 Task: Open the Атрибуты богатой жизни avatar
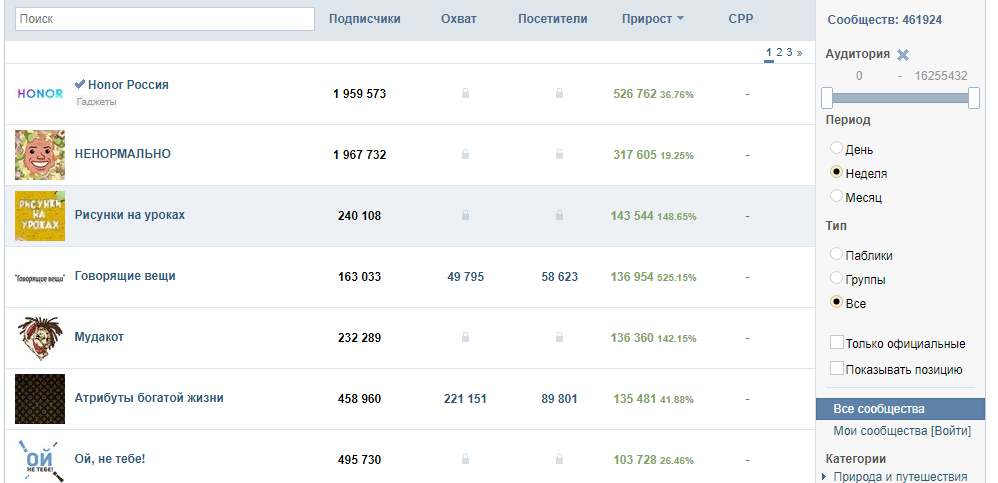tap(40, 399)
